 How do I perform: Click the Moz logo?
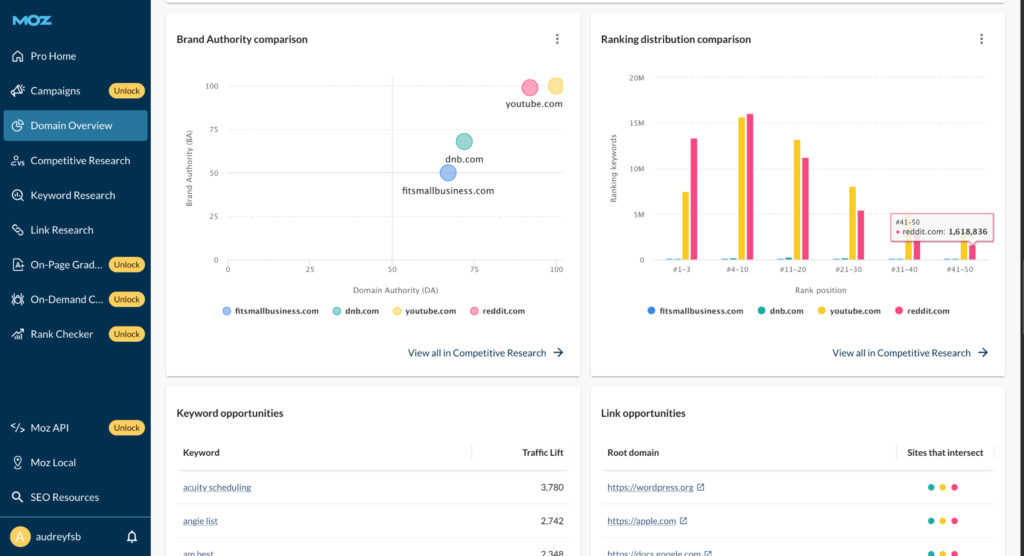point(32,20)
